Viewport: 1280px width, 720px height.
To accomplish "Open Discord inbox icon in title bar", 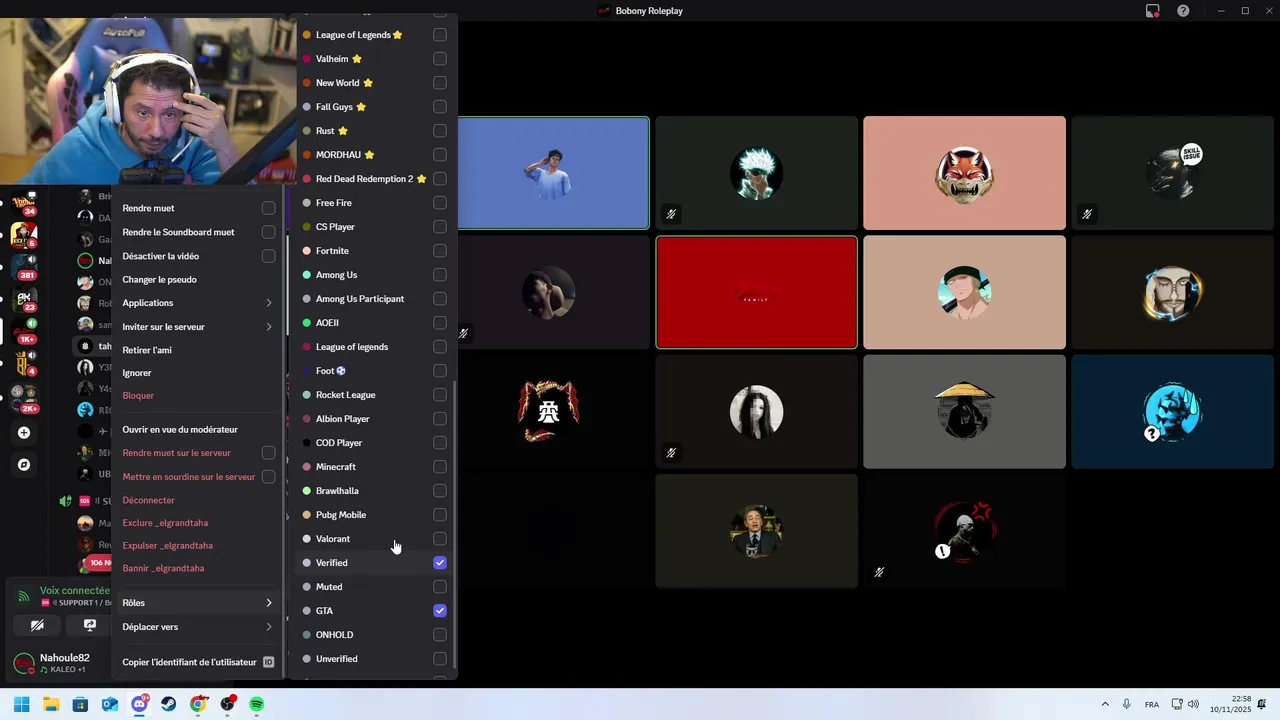I will pos(1153,11).
